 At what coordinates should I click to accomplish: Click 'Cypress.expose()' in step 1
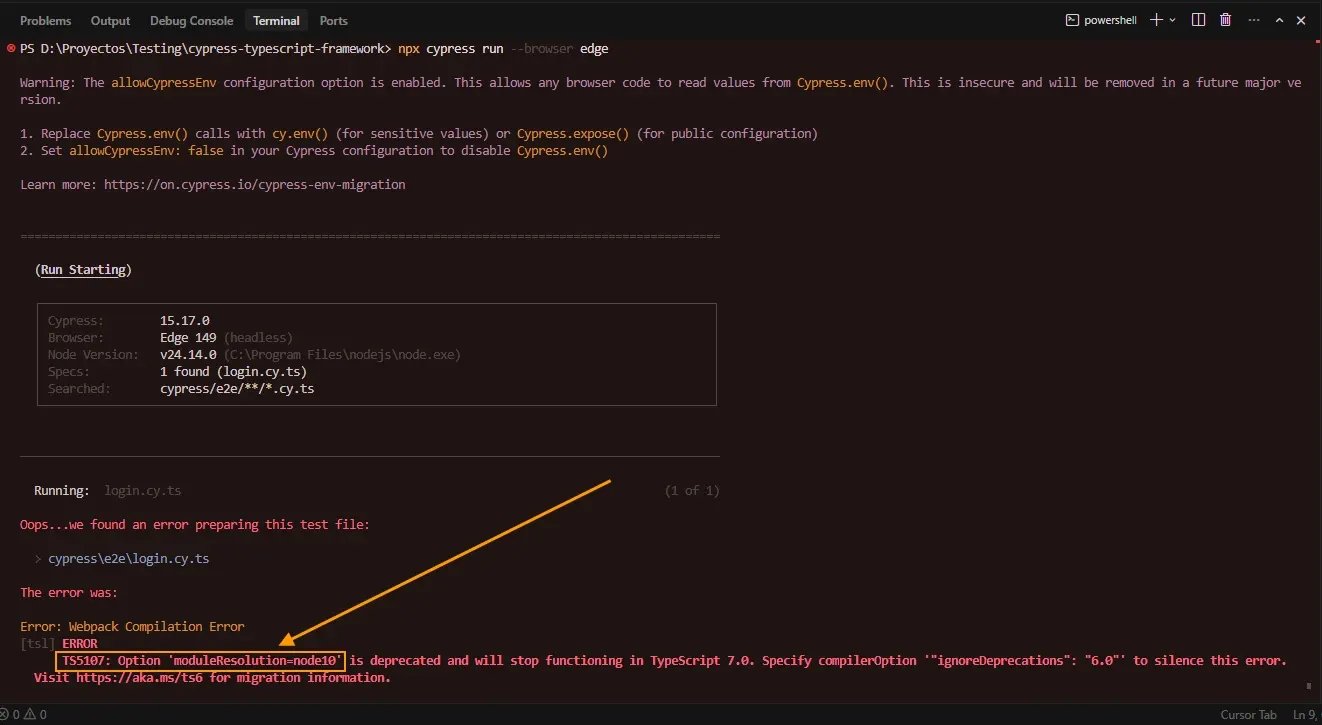coord(573,134)
